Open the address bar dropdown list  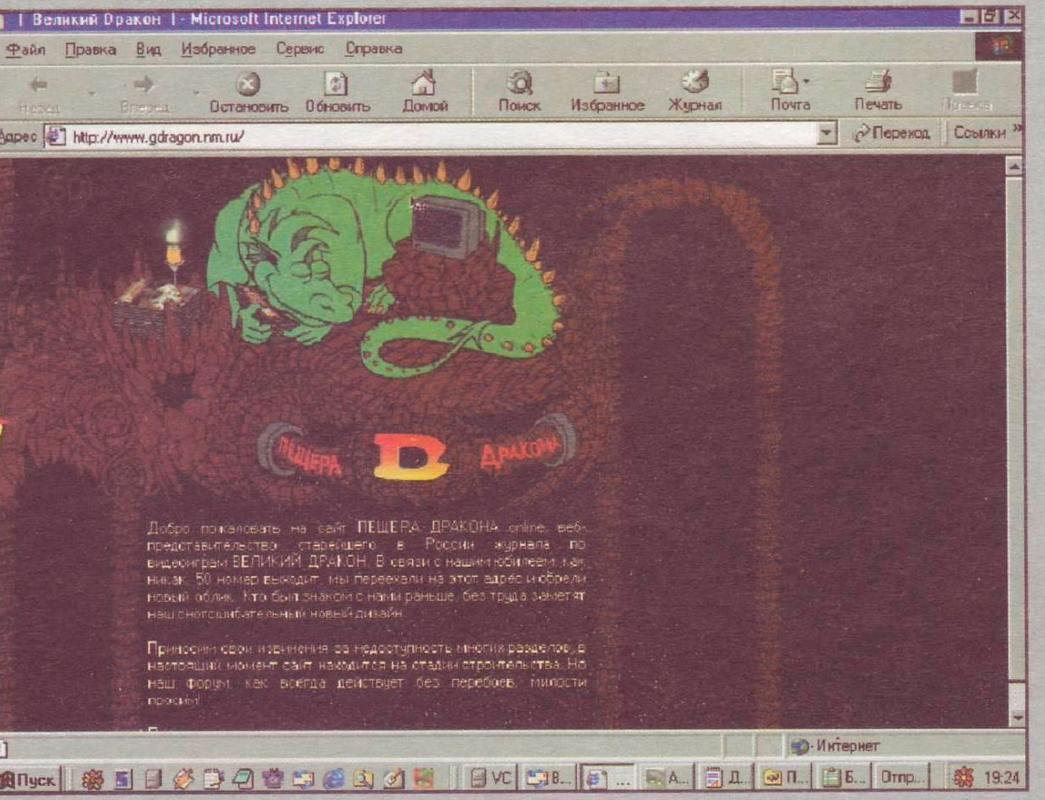point(826,134)
